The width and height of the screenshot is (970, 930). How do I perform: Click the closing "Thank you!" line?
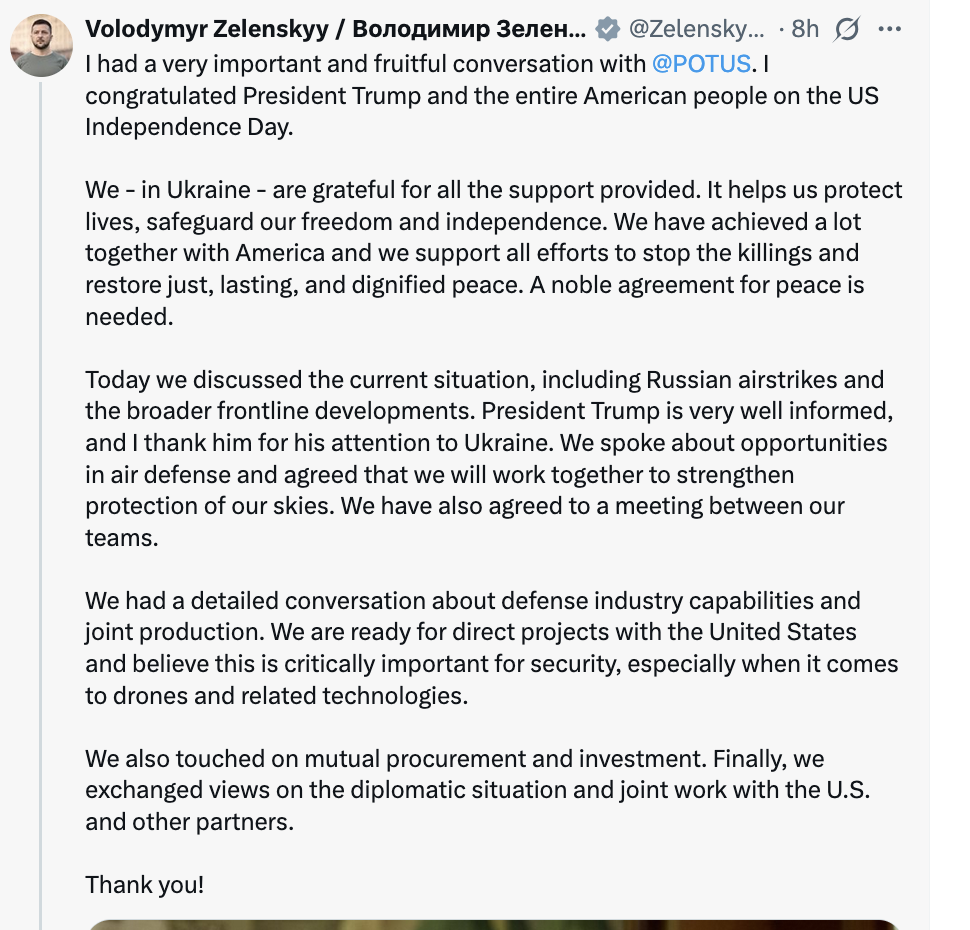pyautogui.click(x=144, y=885)
